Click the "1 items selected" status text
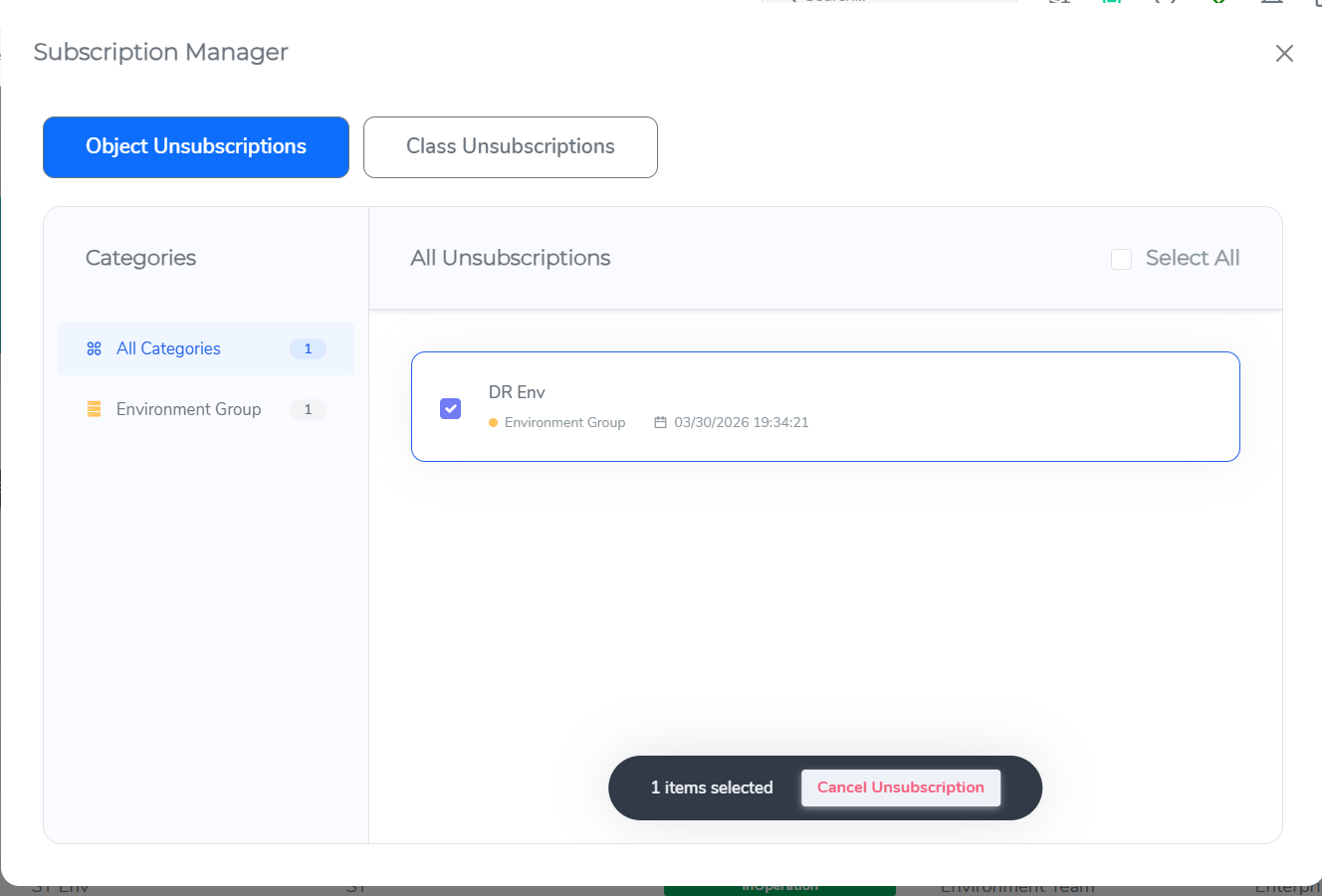 coord(712,787)
